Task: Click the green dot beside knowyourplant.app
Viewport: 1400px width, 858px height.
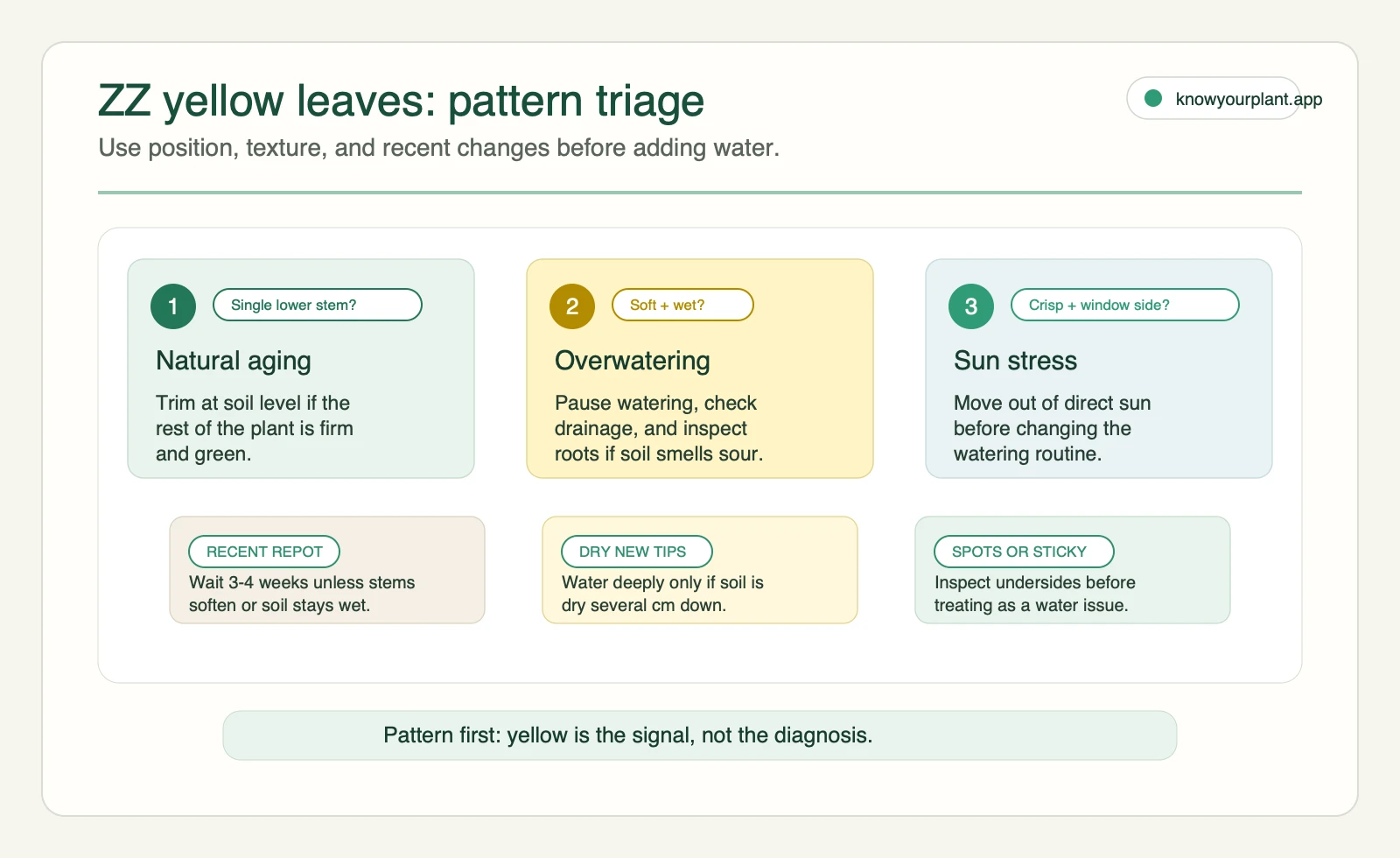Action: coord(1153,98)
